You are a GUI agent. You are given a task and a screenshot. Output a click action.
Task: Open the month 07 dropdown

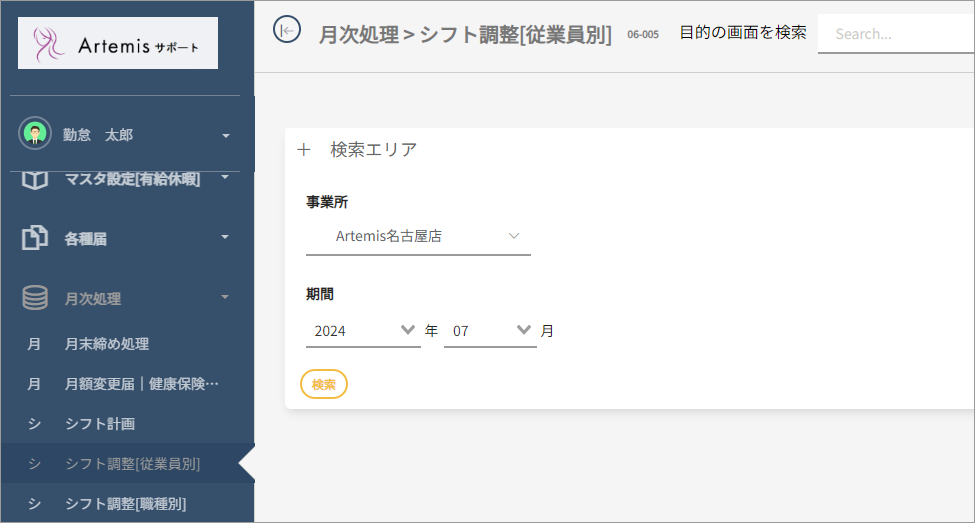tap(490, 330)
